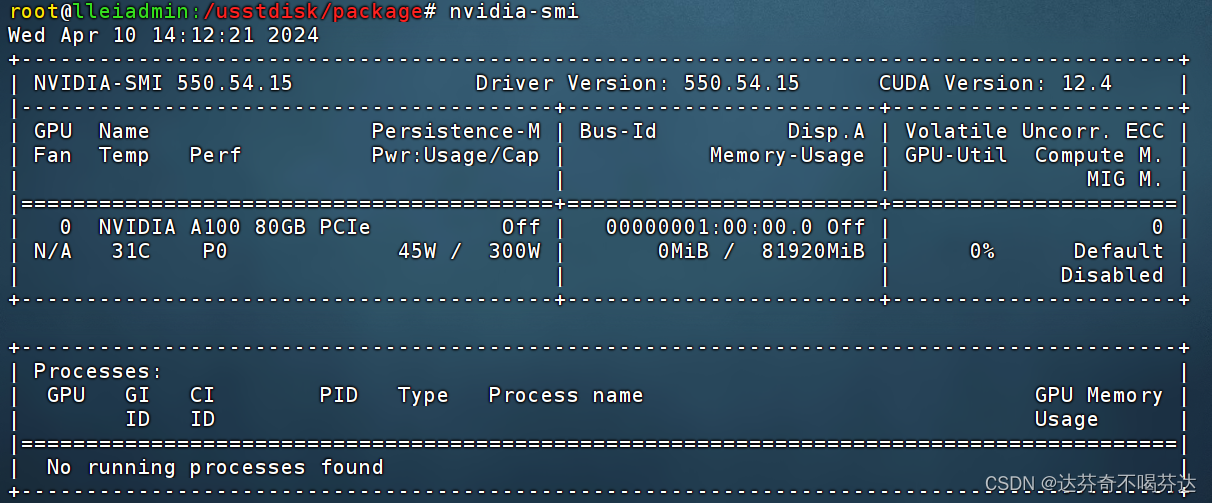This screenshot has width=1212, height=503.
Task: Click the MIG M. header
Action: click(1125, 179)
